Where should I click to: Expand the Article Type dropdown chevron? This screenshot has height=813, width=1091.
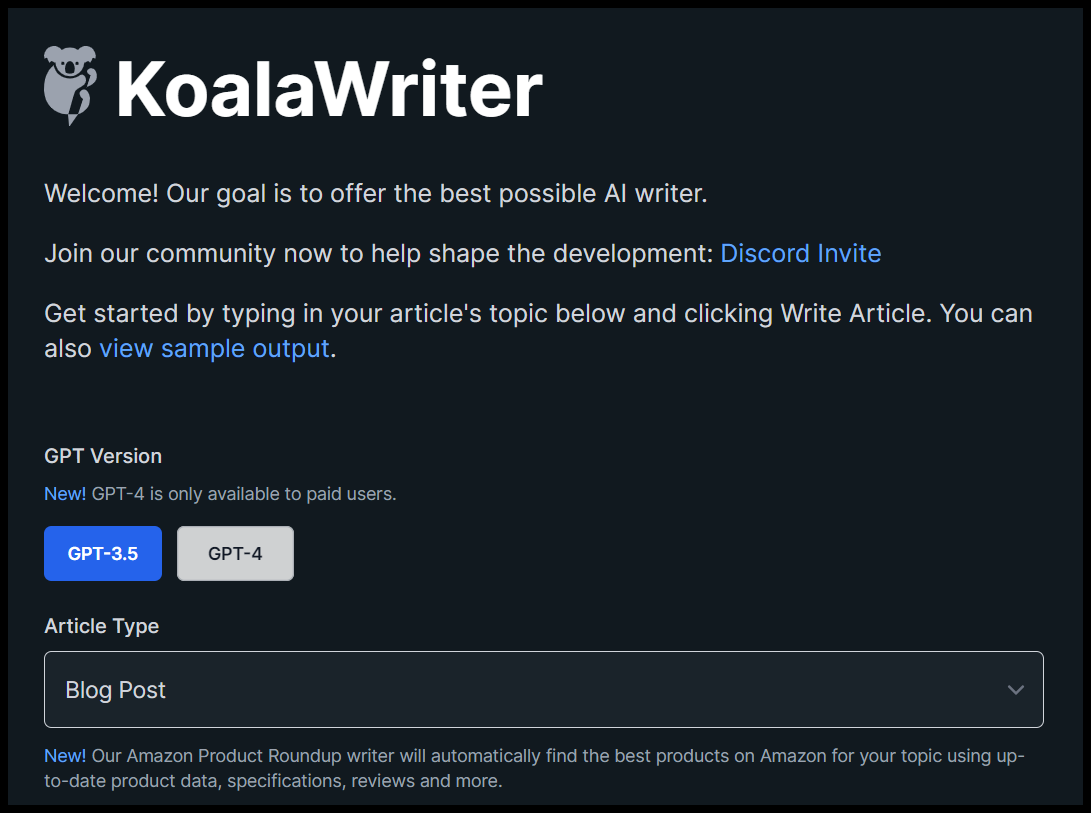coord(1016,690)
